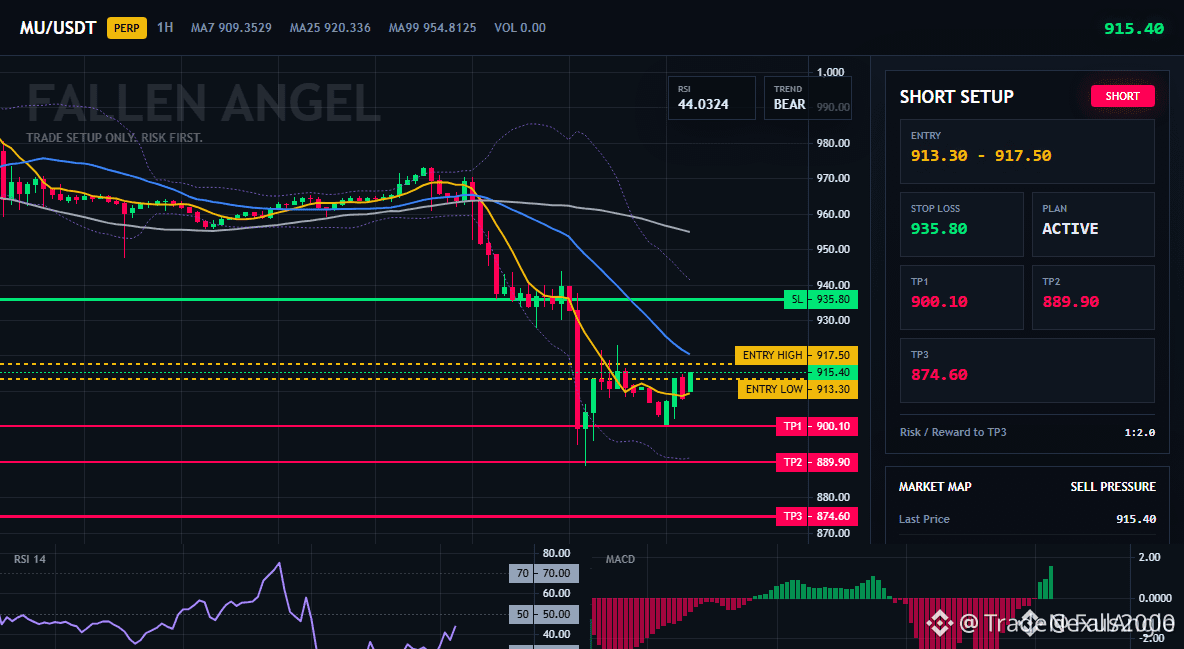
Task: Click the red SHORT button
Action: [x=1122, y=96]
